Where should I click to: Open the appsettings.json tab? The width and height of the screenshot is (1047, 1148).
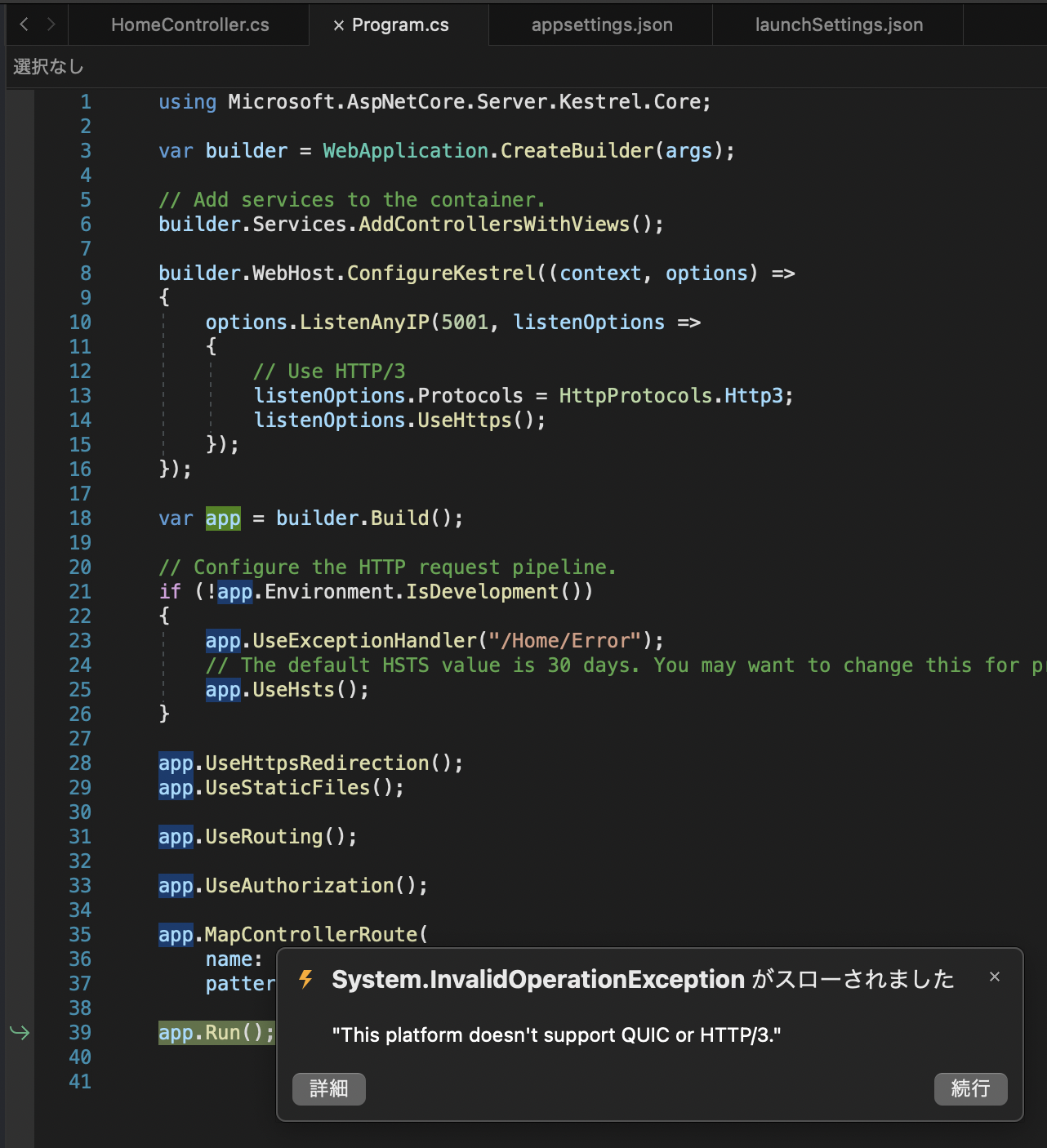point(602,24)
